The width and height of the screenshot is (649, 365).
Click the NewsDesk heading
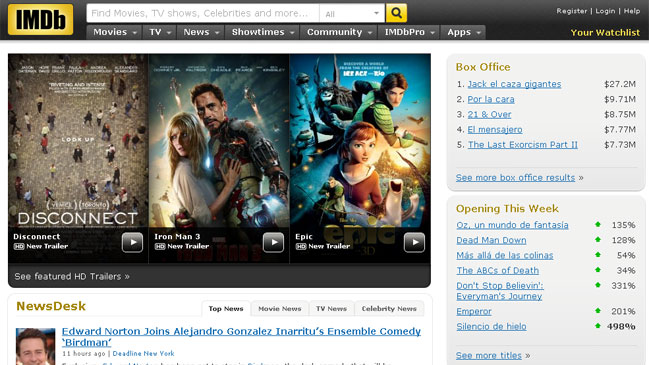[51, 306]
